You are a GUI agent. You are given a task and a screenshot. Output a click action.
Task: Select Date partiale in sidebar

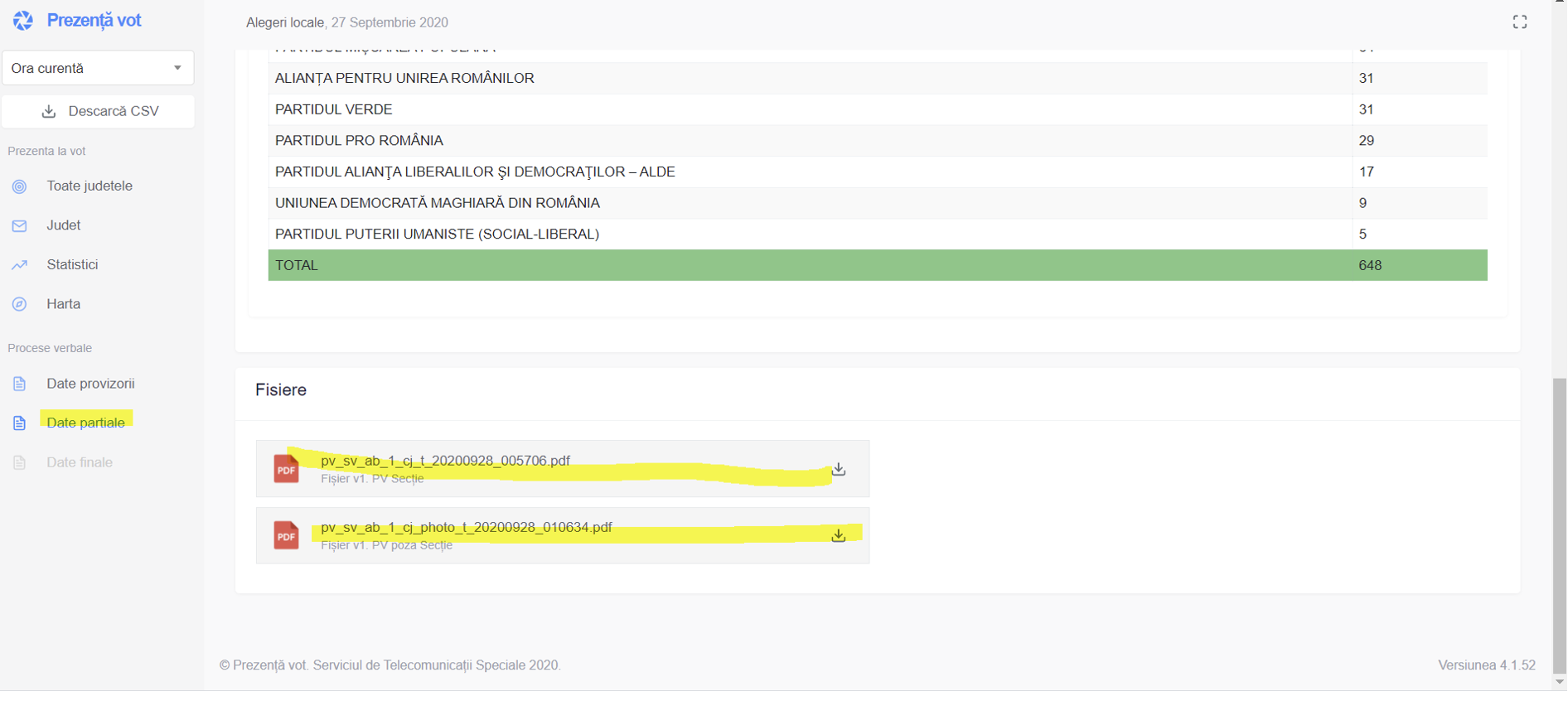[85, 423]
